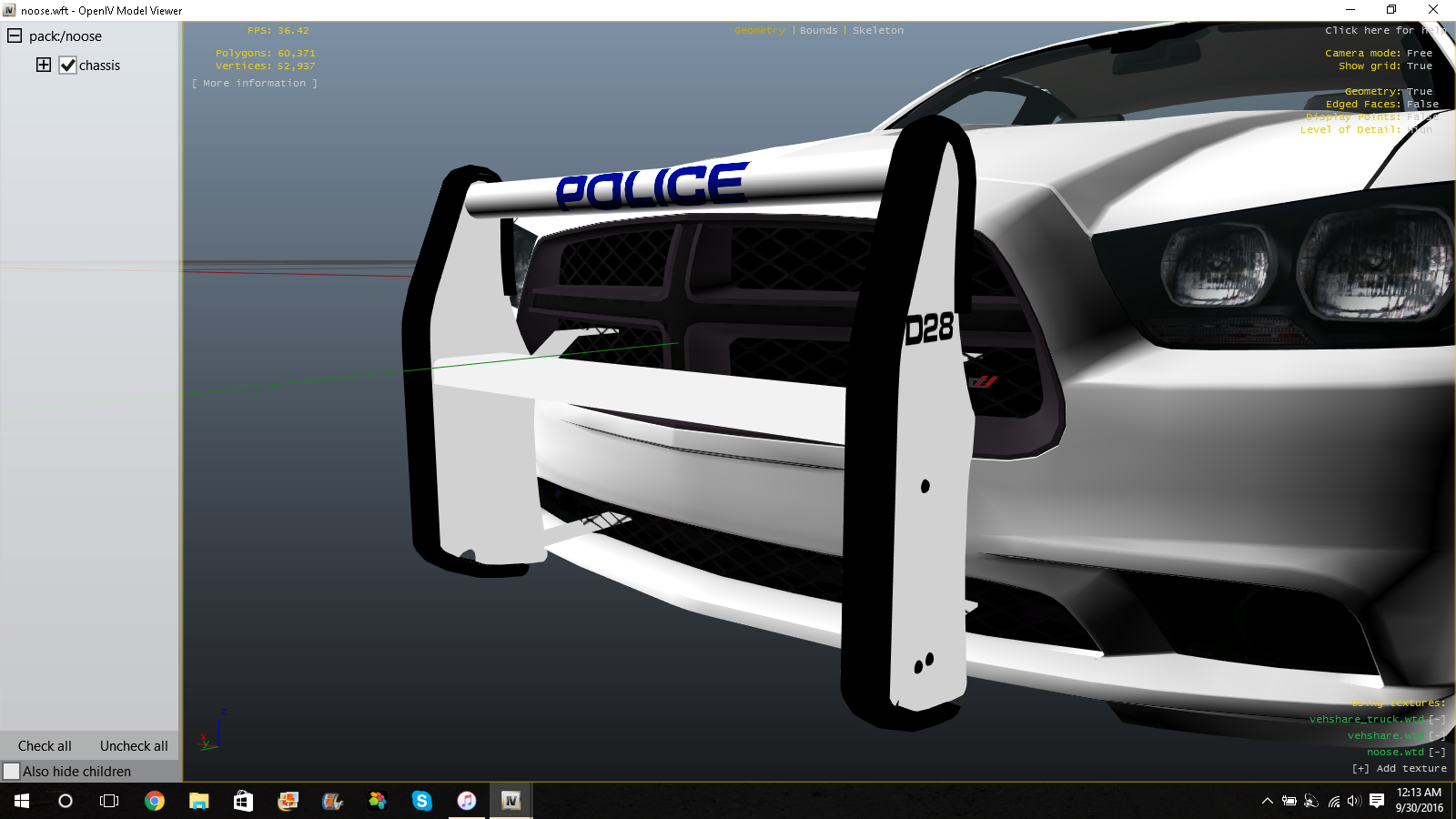
Task: Switch to the Bounds view tab
Action: [x=818, y=31]
